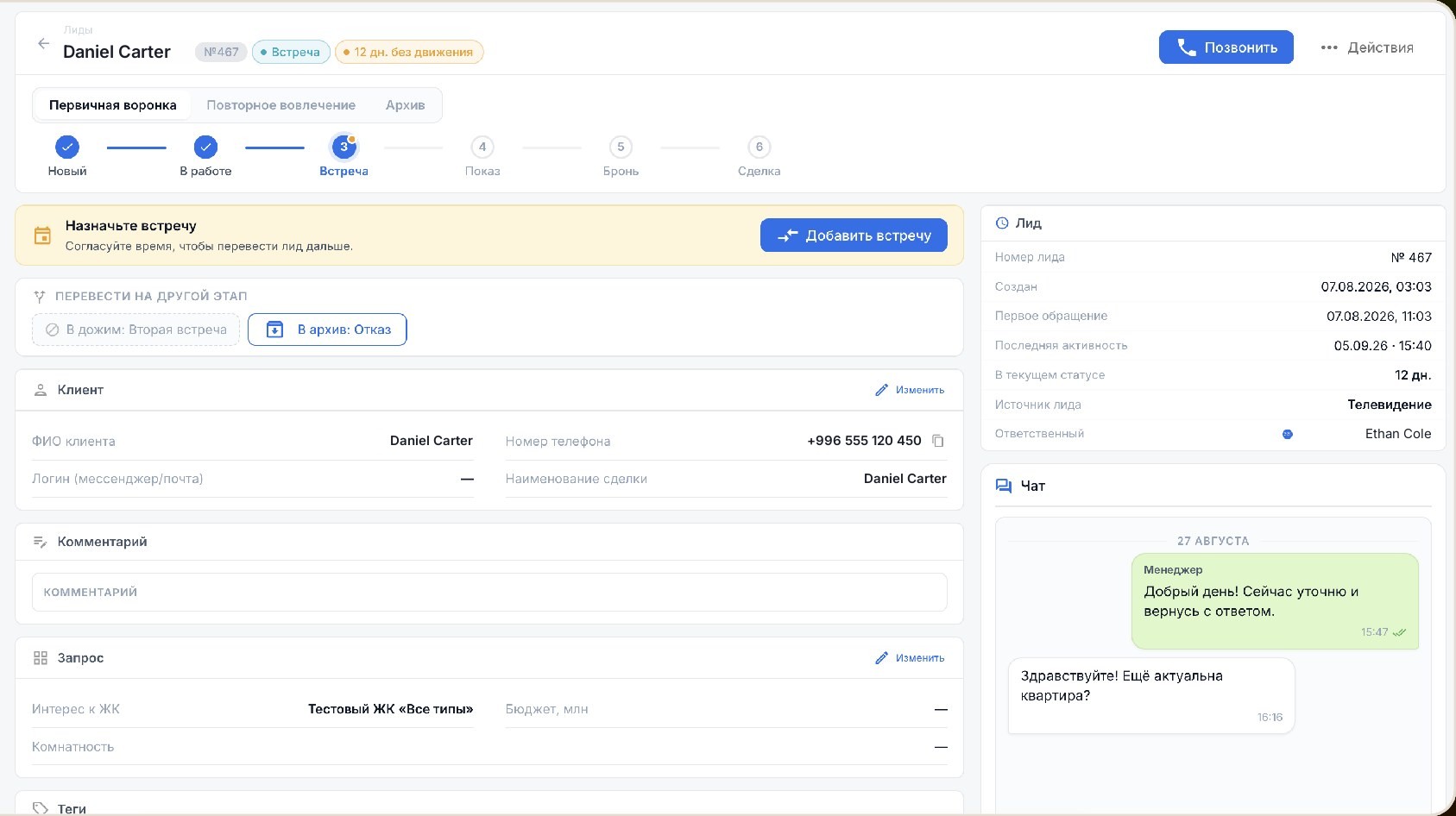Select the Бронь step 5 circle
Image resolution: width=1456 pixels, height=816 pixels.
[x=621, y=148]
